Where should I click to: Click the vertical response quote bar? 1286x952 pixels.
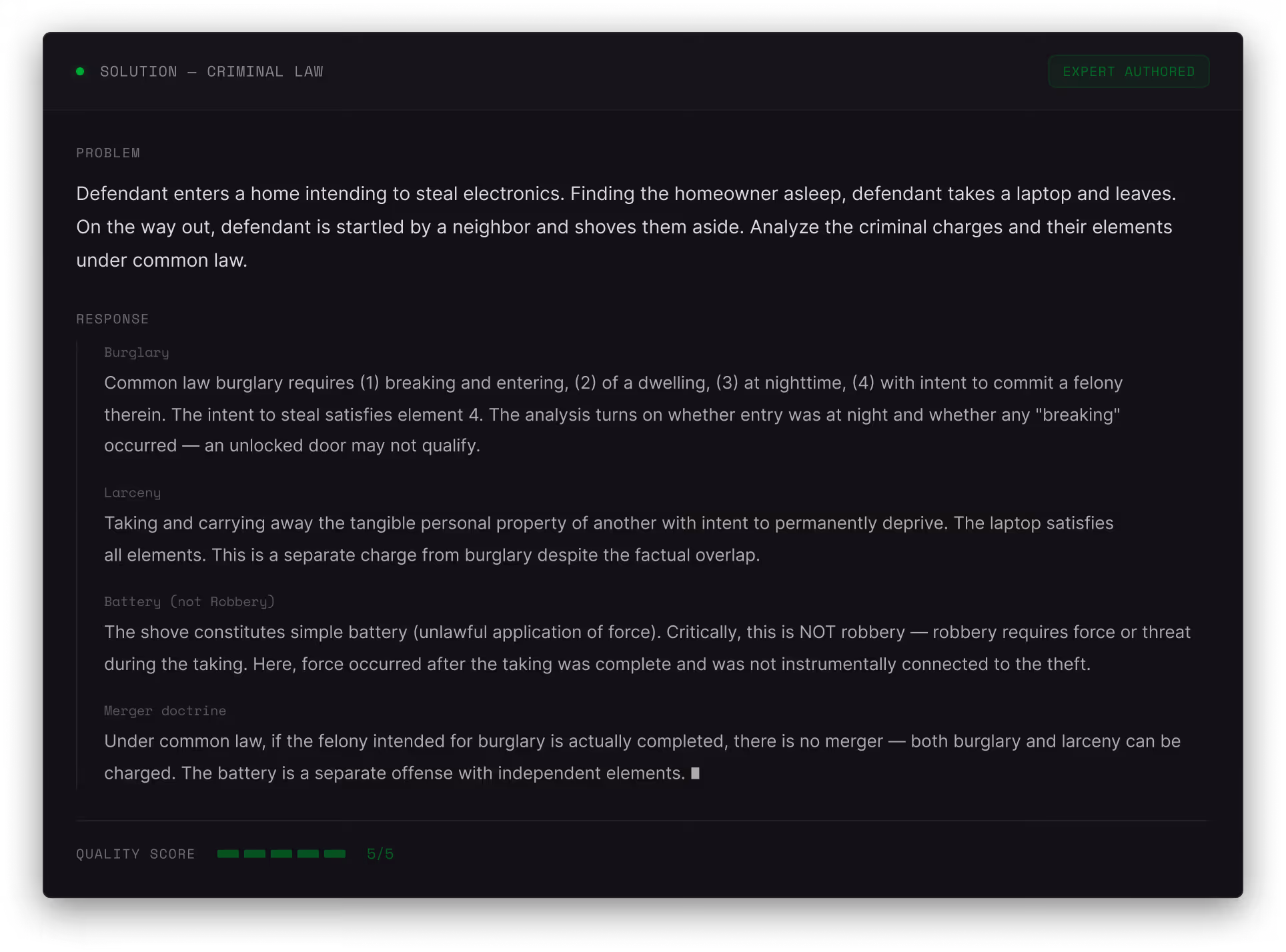click(77, 565)
